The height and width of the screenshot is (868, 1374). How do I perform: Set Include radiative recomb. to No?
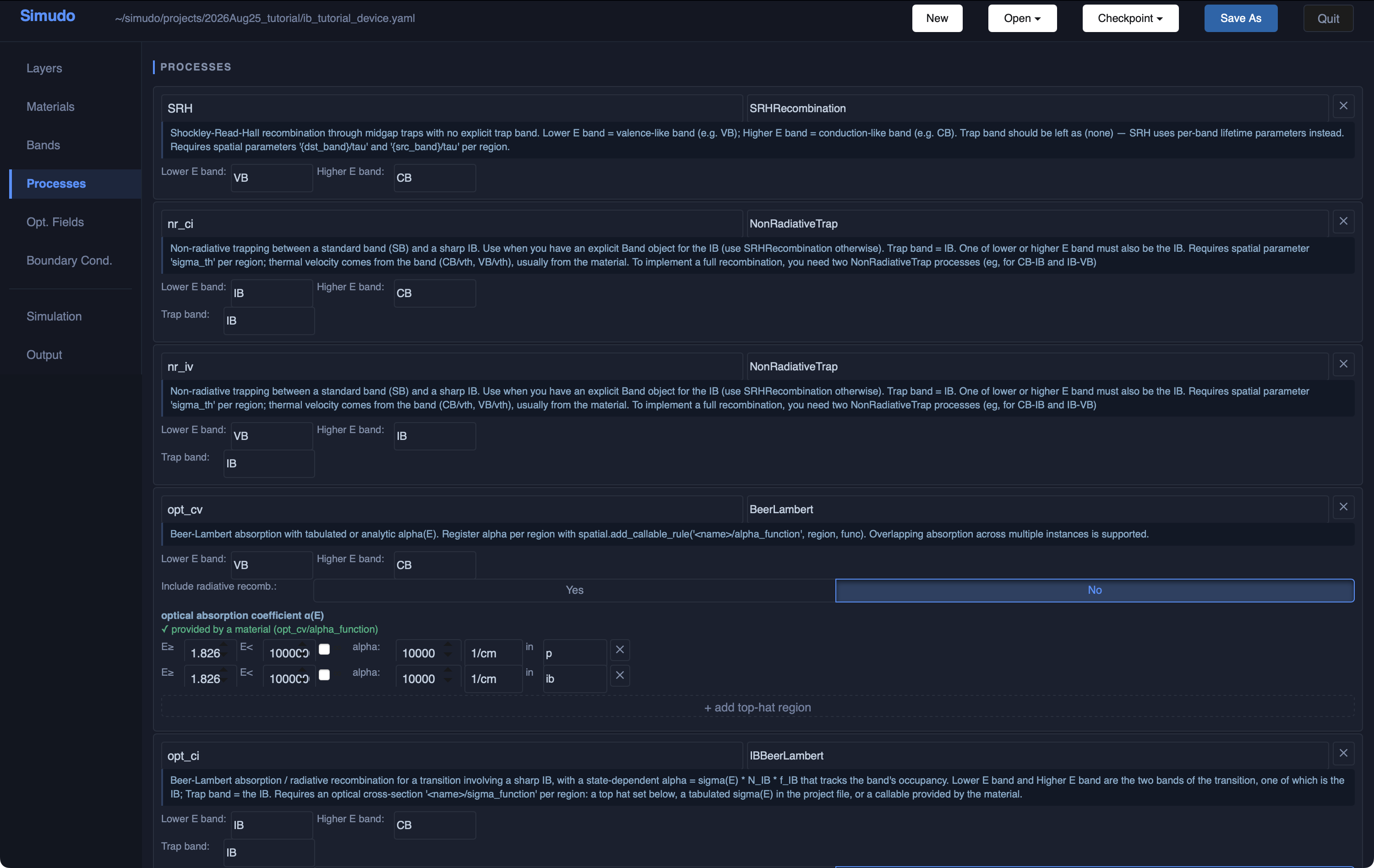[1095, 590]
